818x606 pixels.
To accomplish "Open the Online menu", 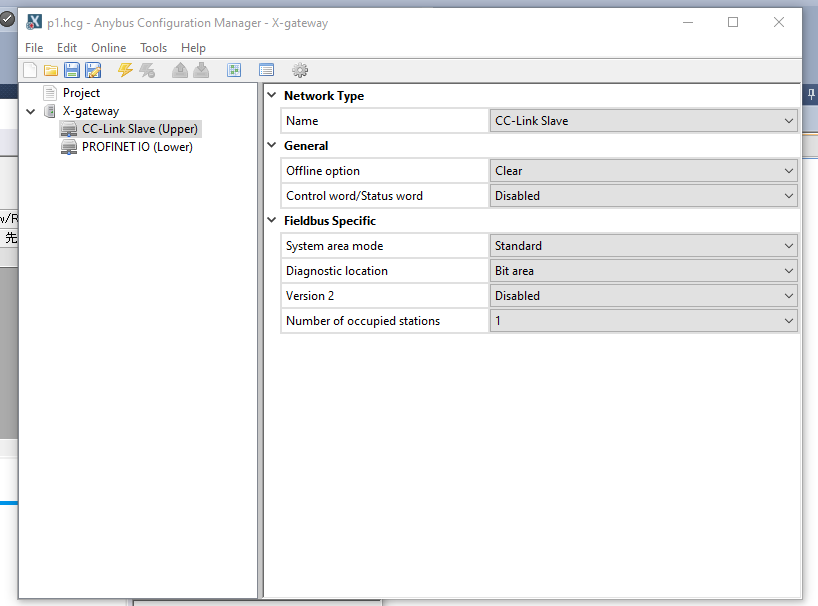I will [109, 48].
